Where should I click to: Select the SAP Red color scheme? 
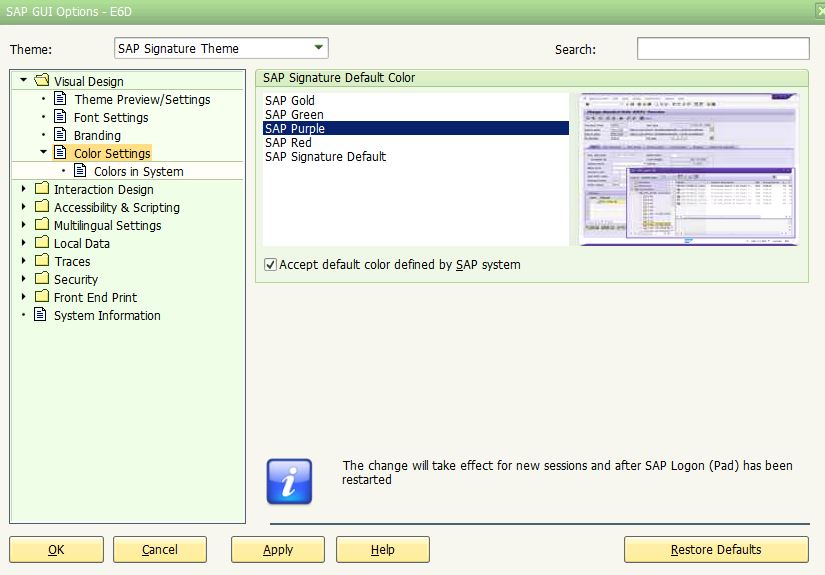click(x=416, y=143)
